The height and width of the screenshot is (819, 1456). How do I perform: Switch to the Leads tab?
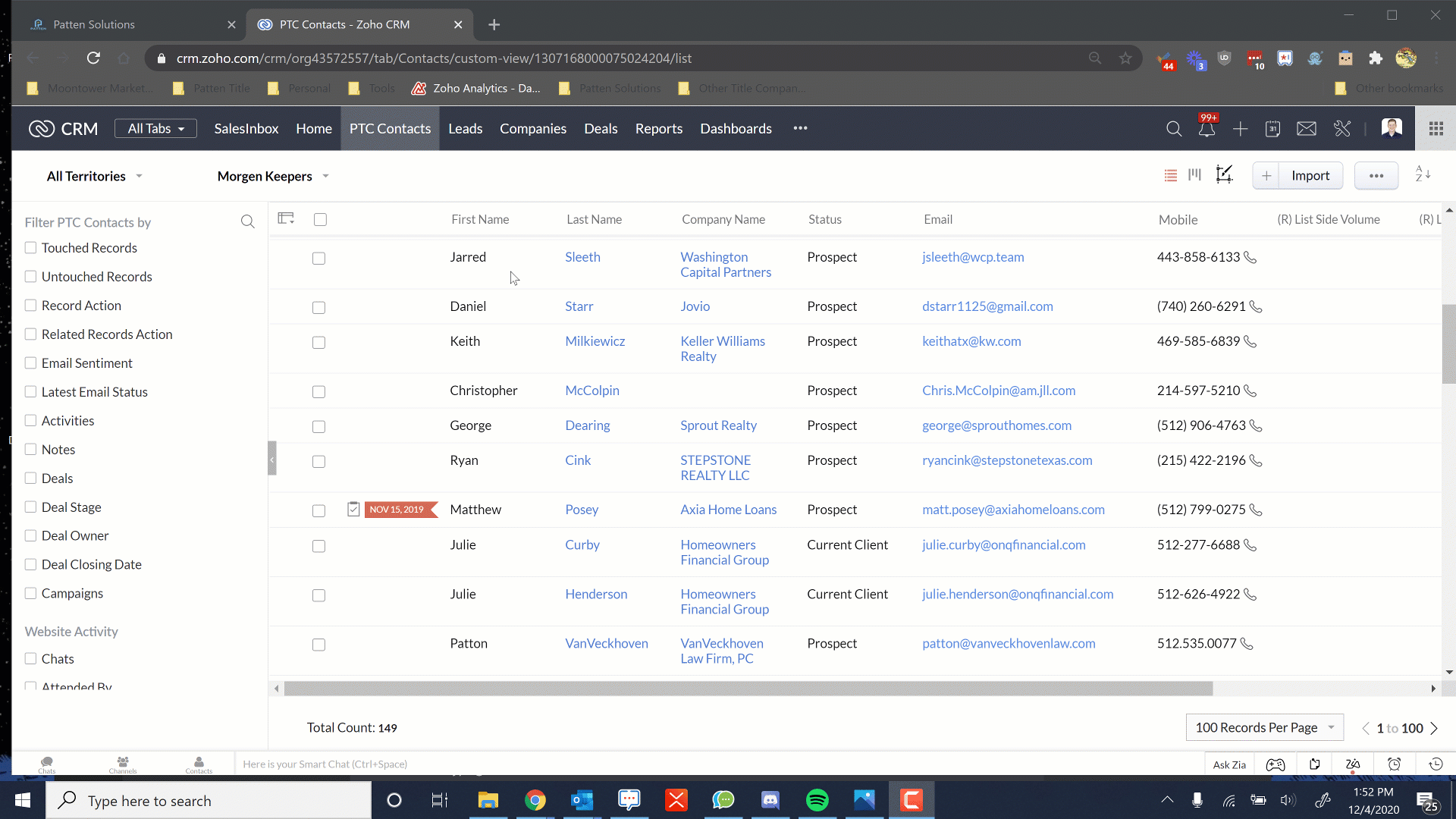pos(465,128)
